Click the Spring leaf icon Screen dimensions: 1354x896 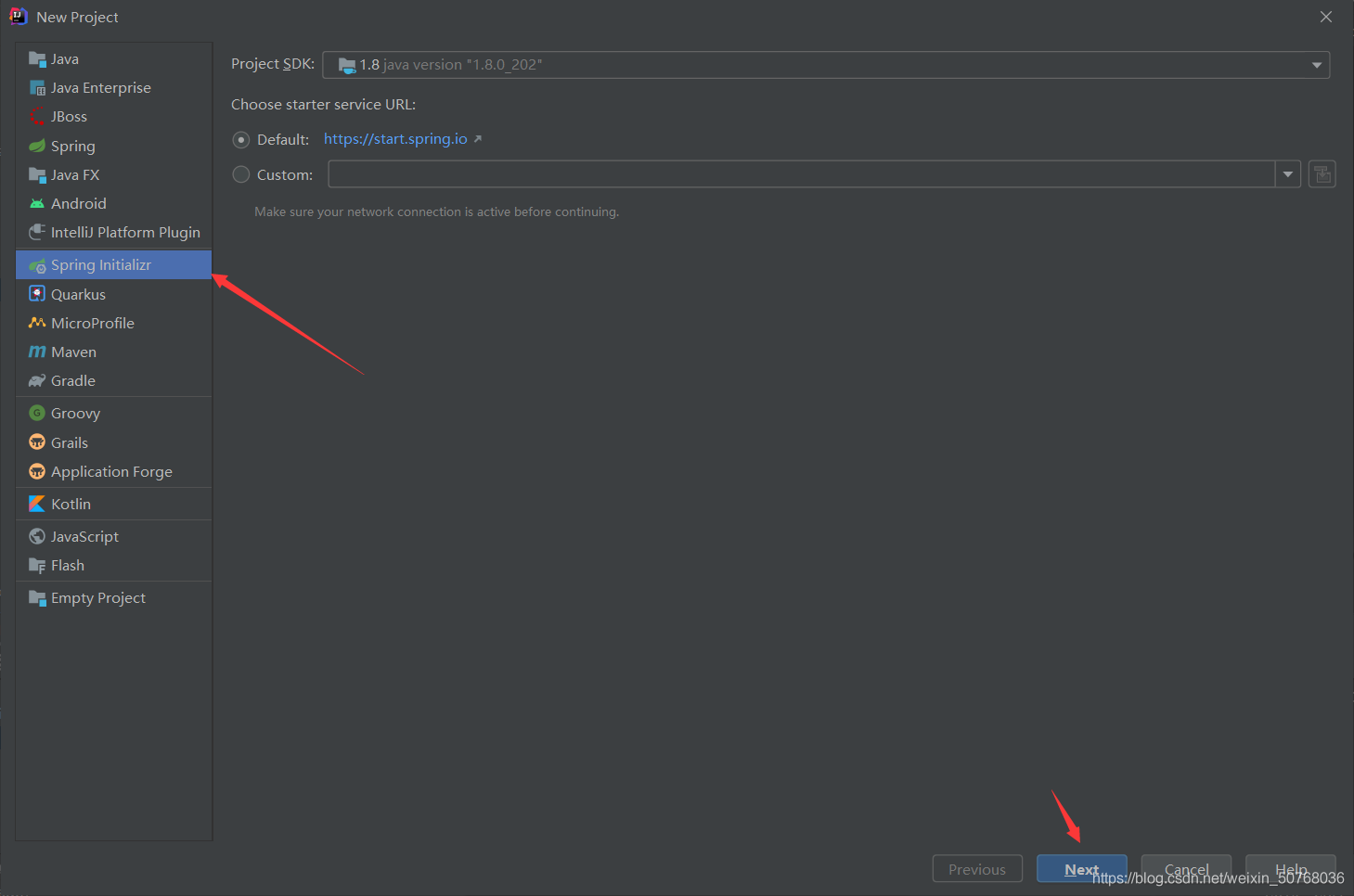[37, 146]
